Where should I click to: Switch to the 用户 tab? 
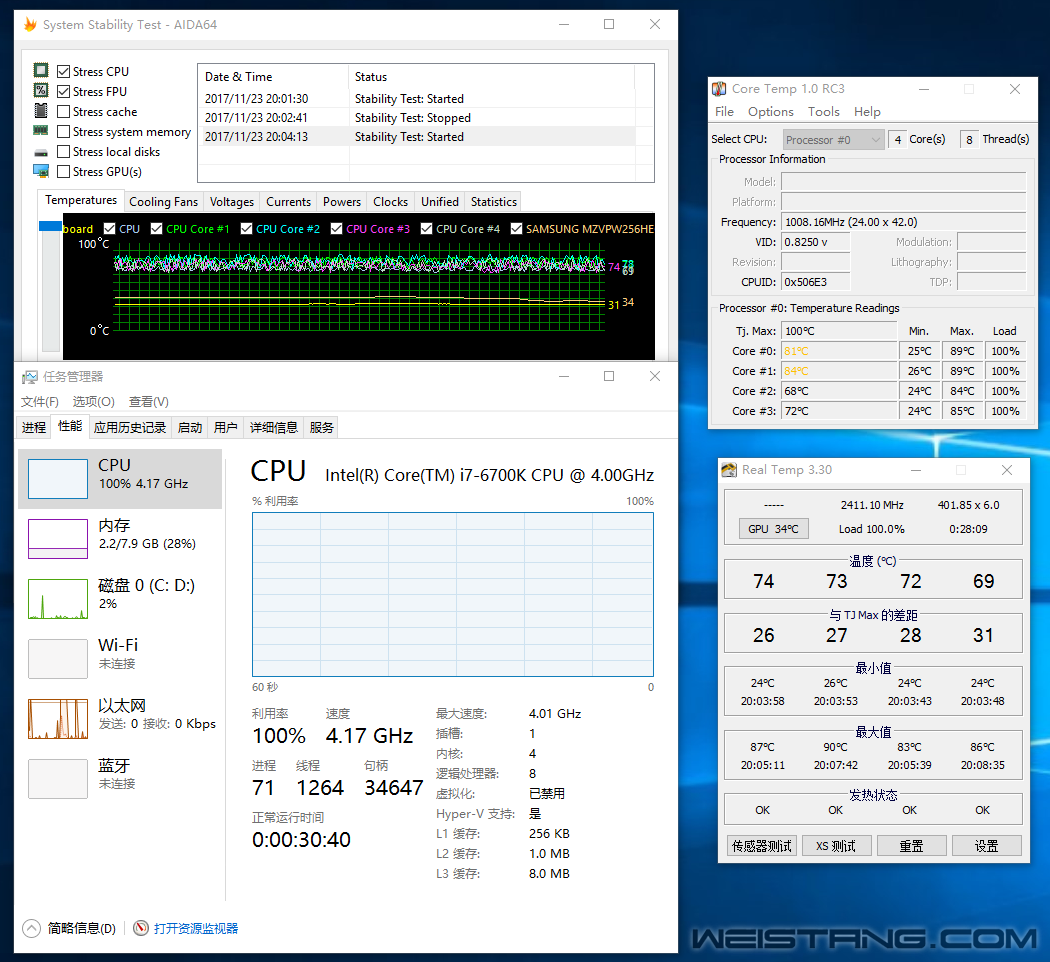(226, 428)
